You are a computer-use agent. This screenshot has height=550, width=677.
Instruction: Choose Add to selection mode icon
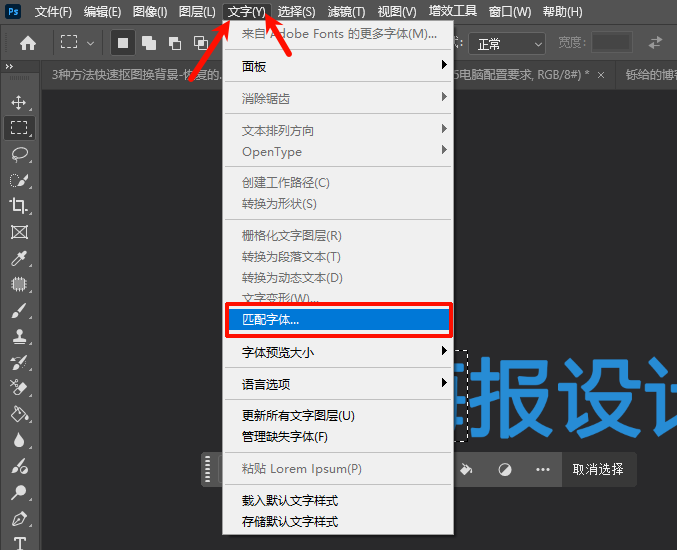(x=149, y=43)
